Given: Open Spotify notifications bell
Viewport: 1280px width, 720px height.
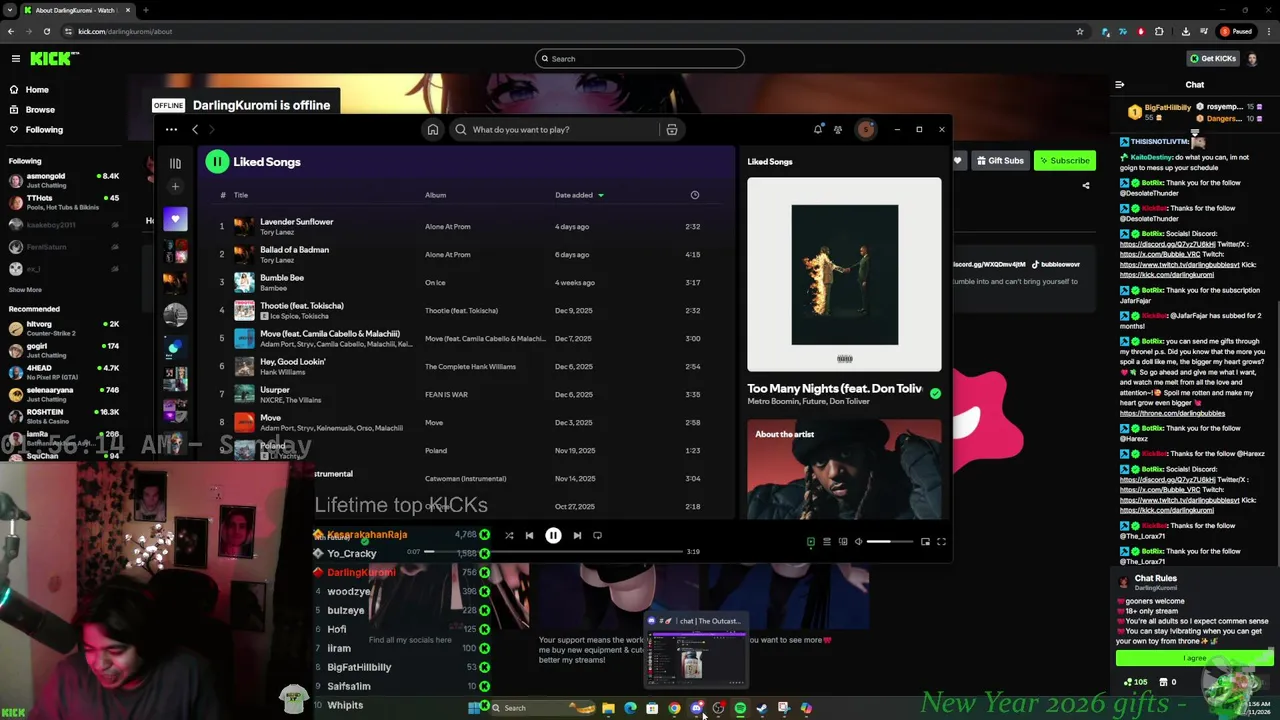Looking at the screenshot, I should [818, 129].
